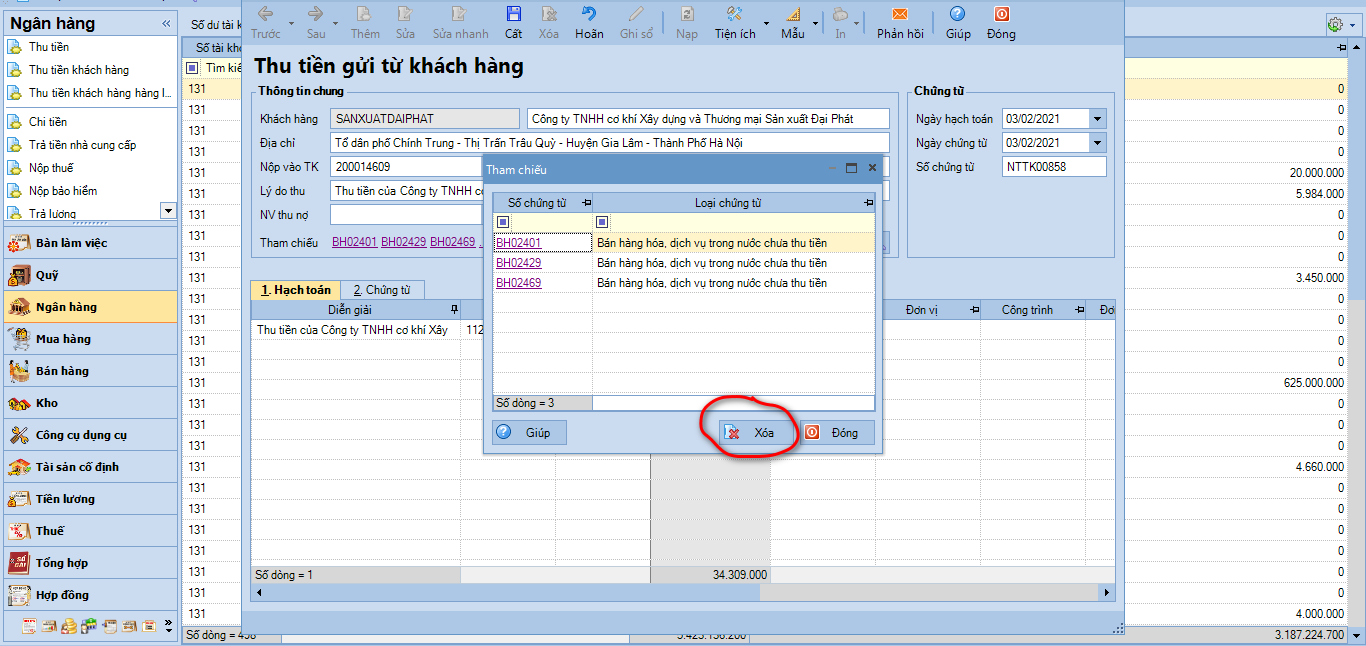Click the Phản hồi envelope icon
Image resolution: width=1366 pixels, height=646 pixels.
click(900, 14)
